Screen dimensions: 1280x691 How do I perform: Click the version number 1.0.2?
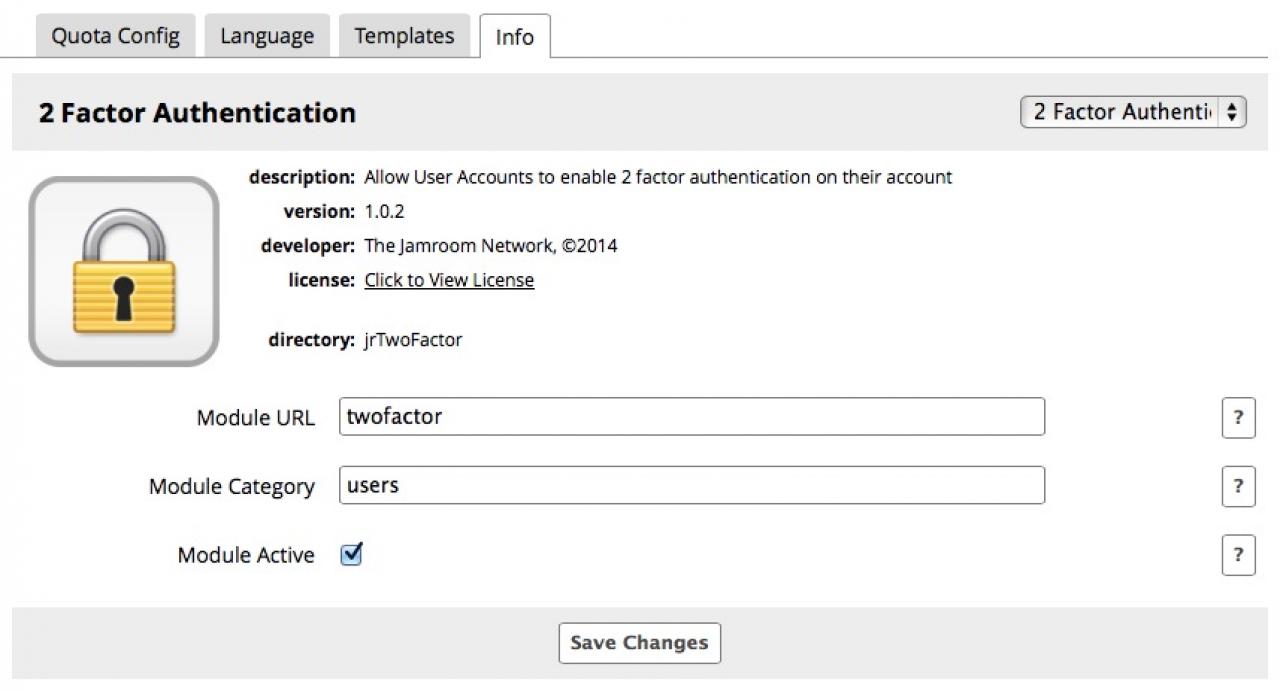384,212
